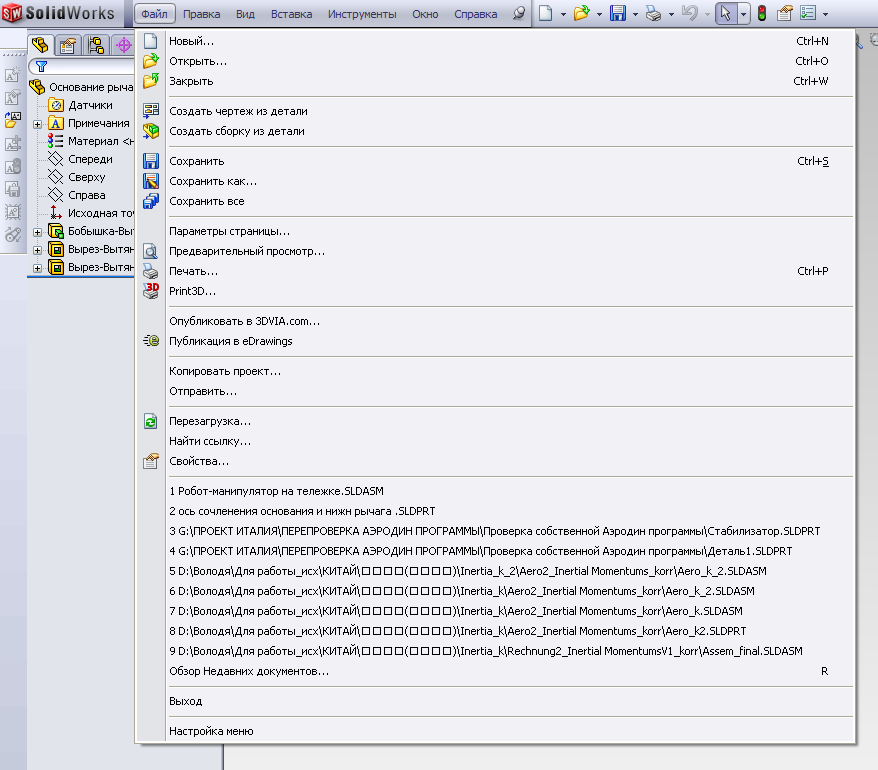Choose Параметры страницы… entry
878x770 pixels.
(x=494, y=231)
